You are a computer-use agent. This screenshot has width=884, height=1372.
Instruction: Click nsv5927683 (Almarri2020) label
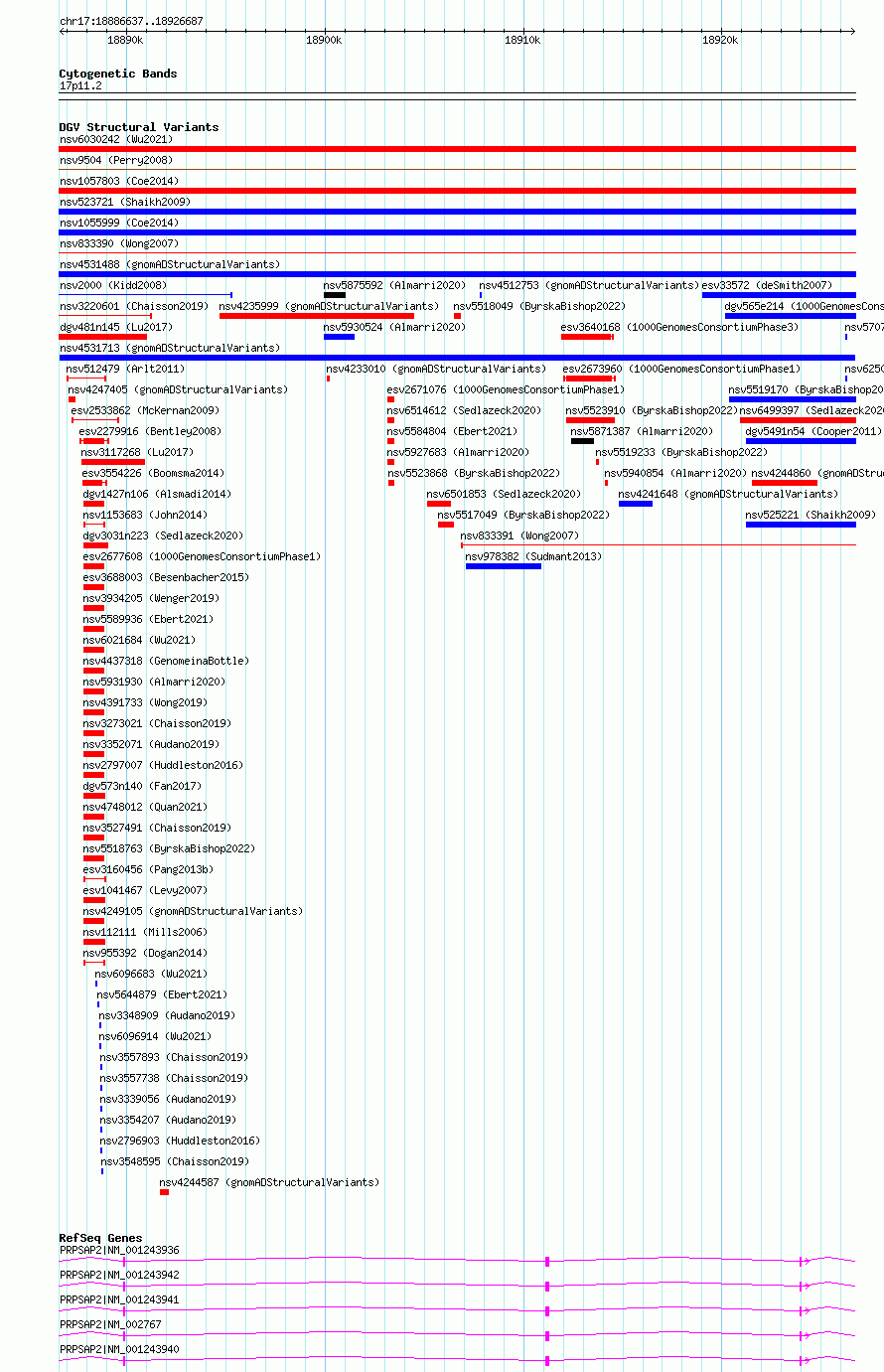coord(458,452)
